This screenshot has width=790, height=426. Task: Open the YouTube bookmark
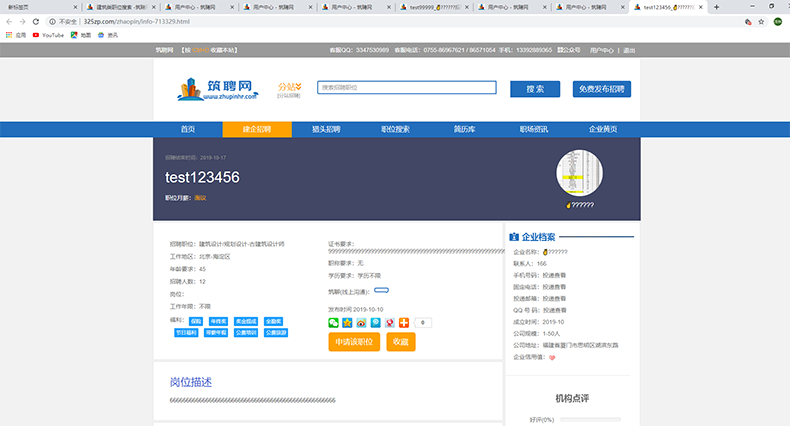(48, 35)
